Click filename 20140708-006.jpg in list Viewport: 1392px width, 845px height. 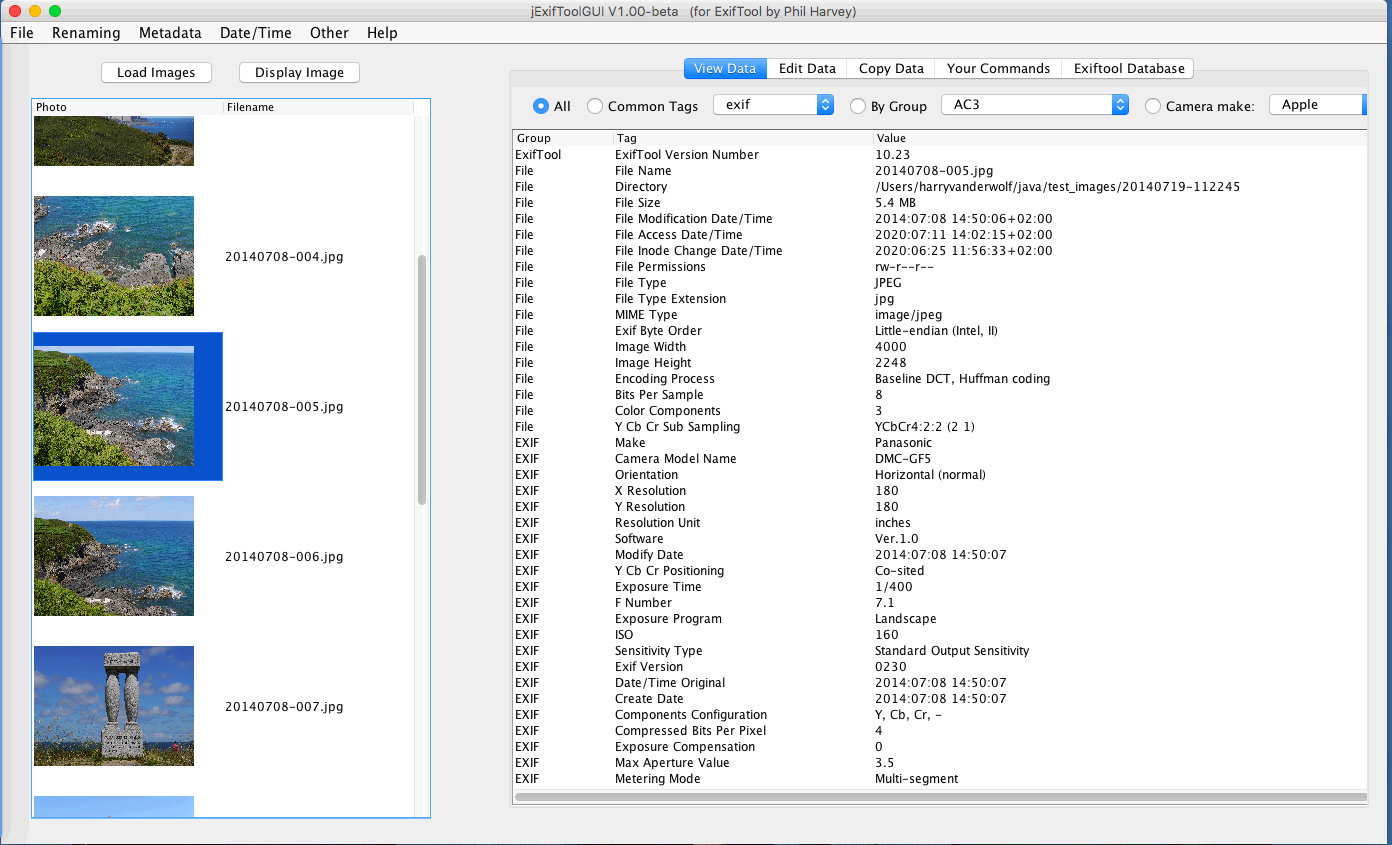point(284,557)
